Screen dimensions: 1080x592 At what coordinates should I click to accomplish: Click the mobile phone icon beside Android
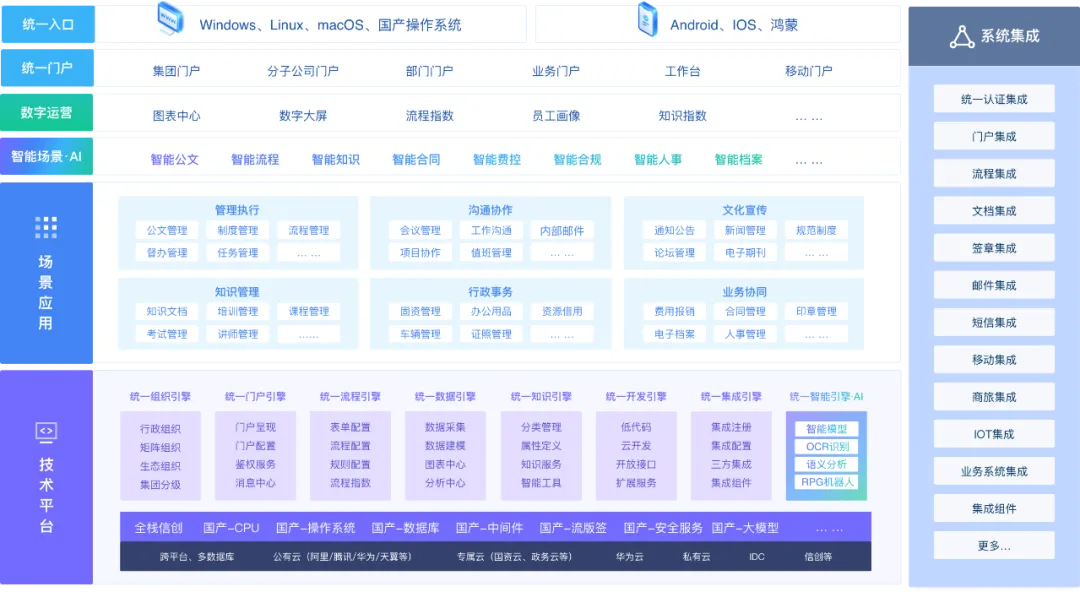coord(647,22)
